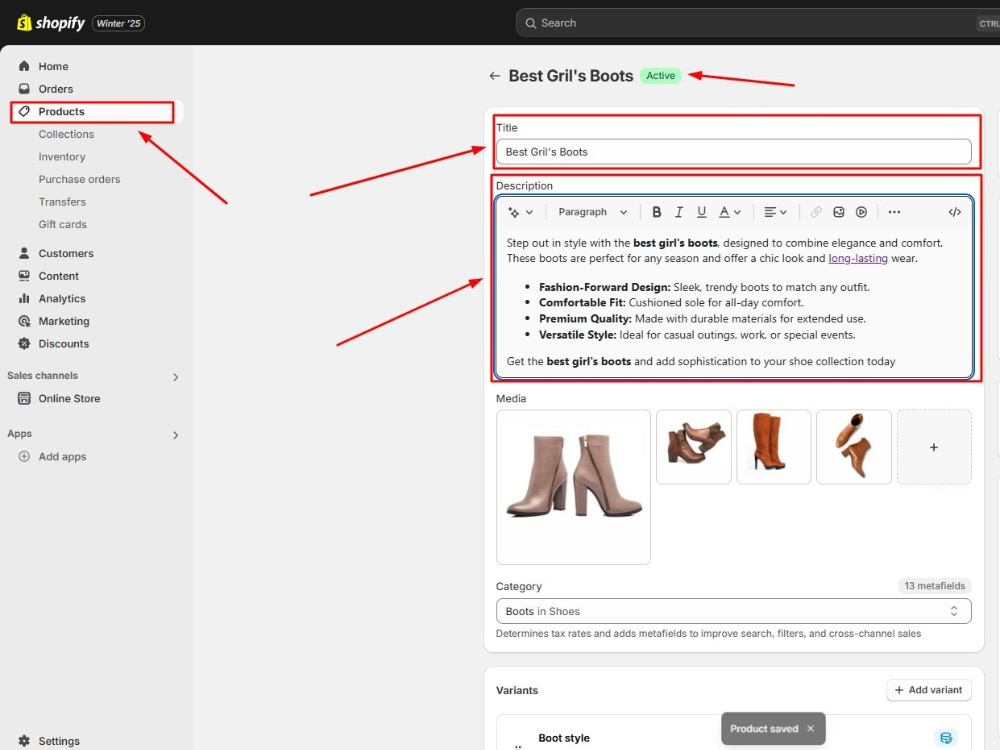
Task: Go back using the arrow beside product name
Action: (x=494, y=76)
